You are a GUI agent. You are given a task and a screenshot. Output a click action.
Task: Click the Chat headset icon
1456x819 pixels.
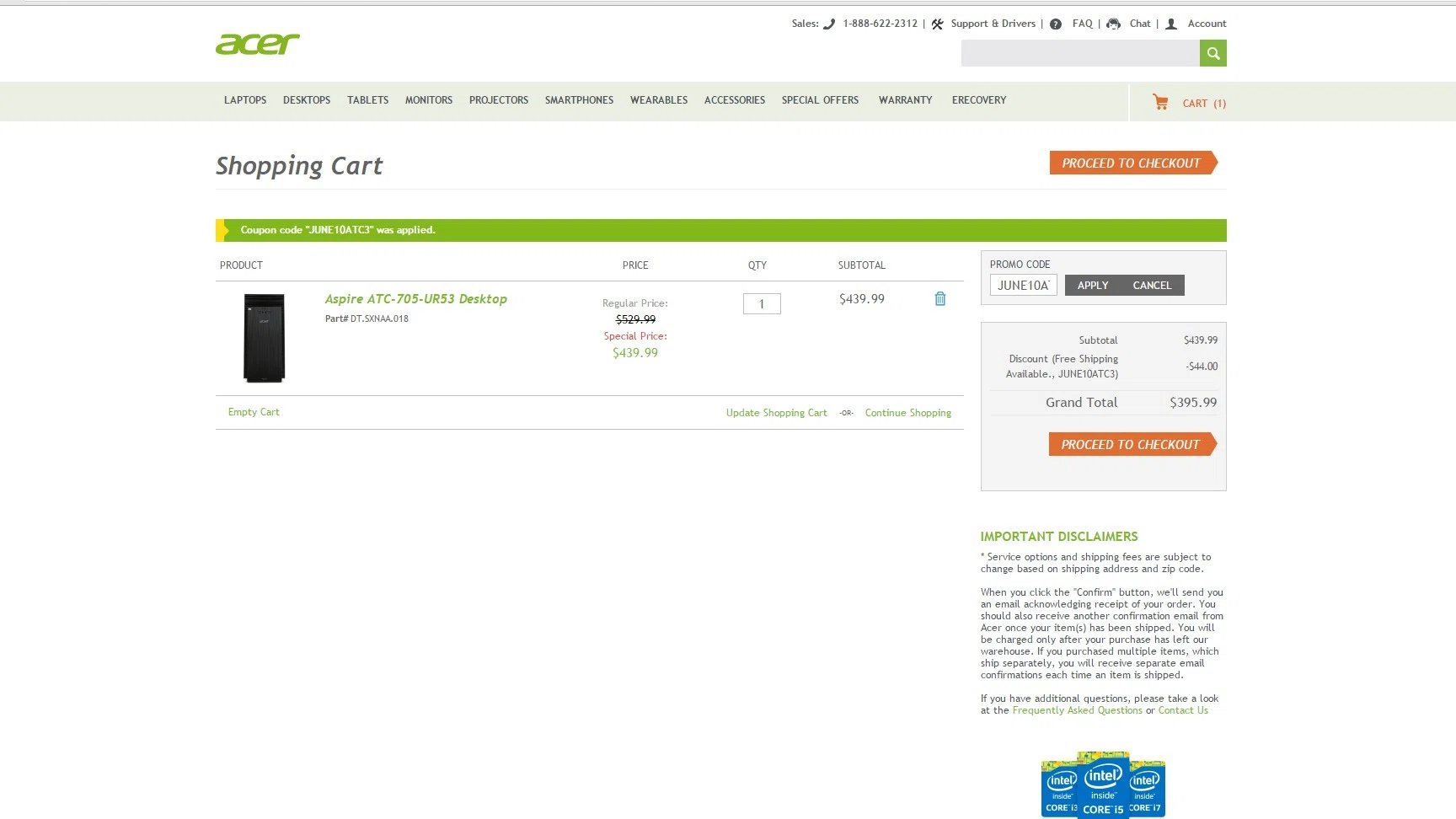coord(1113,24)
